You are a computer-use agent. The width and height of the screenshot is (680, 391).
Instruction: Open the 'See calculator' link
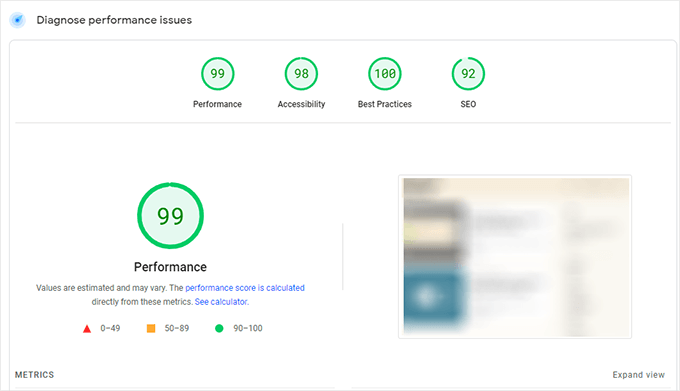point(221,302)
